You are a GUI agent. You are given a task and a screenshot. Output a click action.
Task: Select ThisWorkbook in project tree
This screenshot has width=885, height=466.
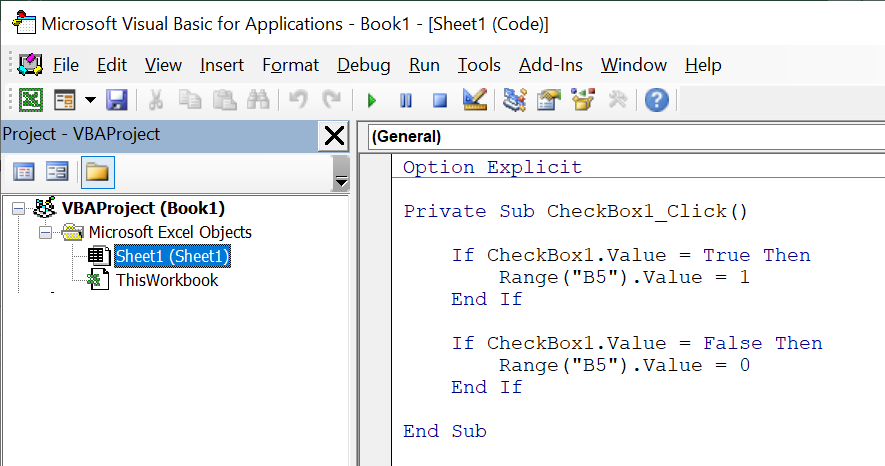167,280
